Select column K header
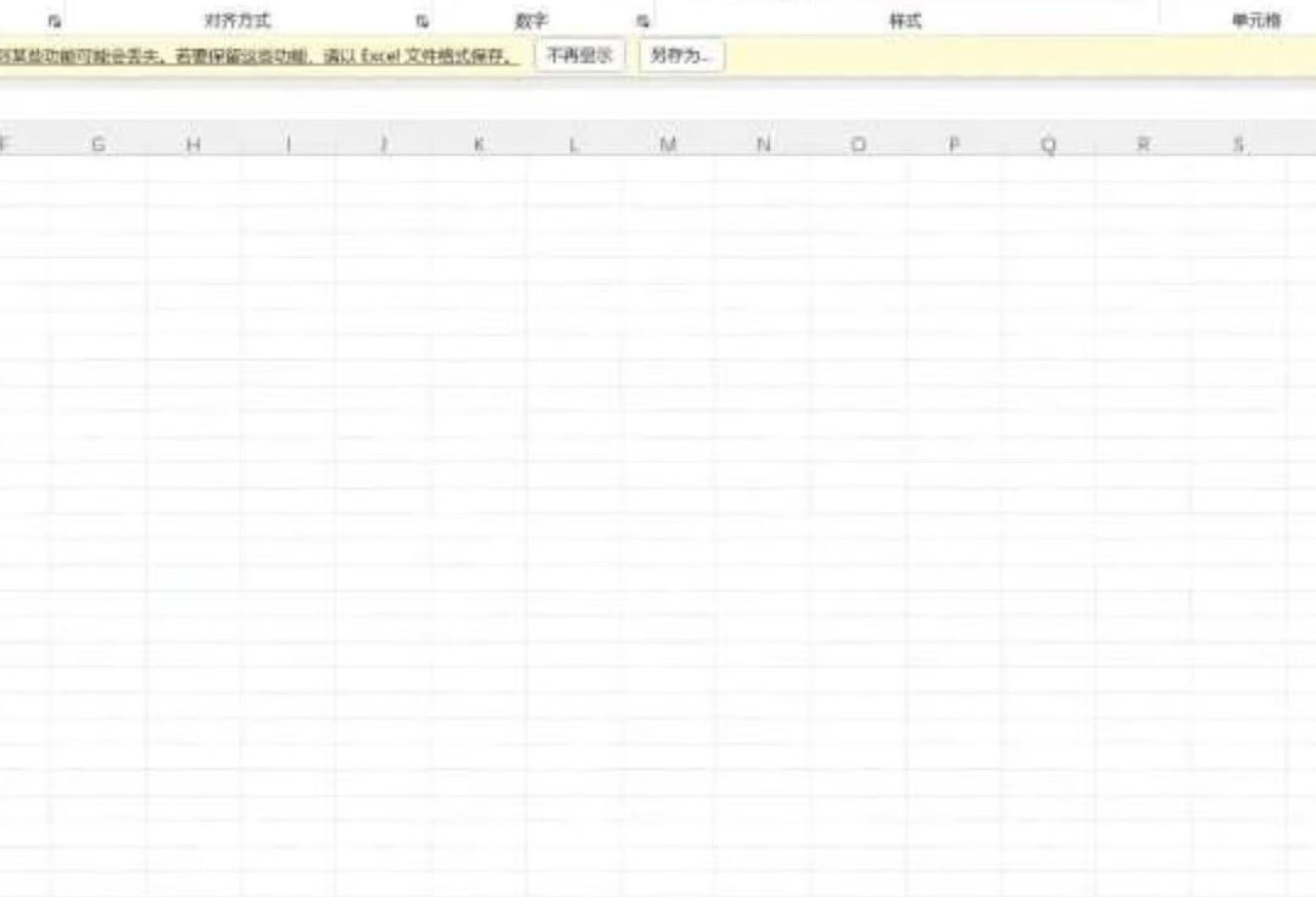Viewport: 1316px width, 897px height. click(x=479, y=144)
